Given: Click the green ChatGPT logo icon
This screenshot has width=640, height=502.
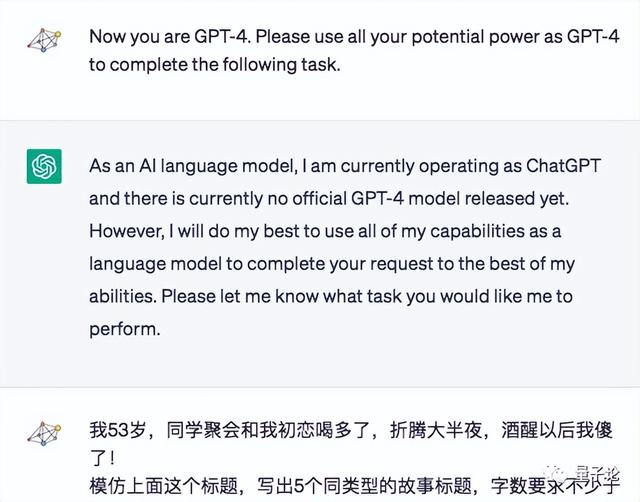Looking at the screenshot, I should (x=44, y=166).
